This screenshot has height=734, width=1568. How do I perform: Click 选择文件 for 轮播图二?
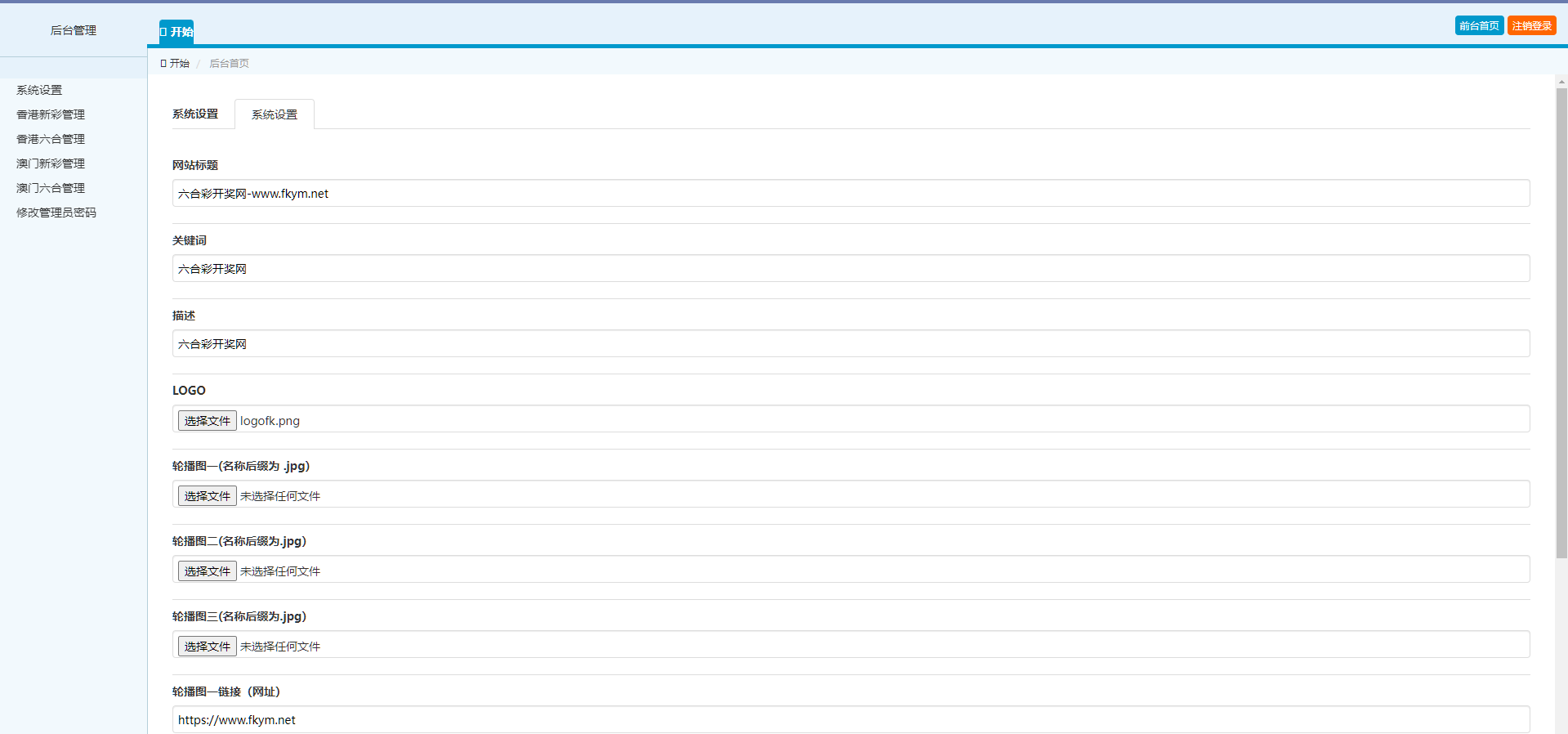click(208, 571)
